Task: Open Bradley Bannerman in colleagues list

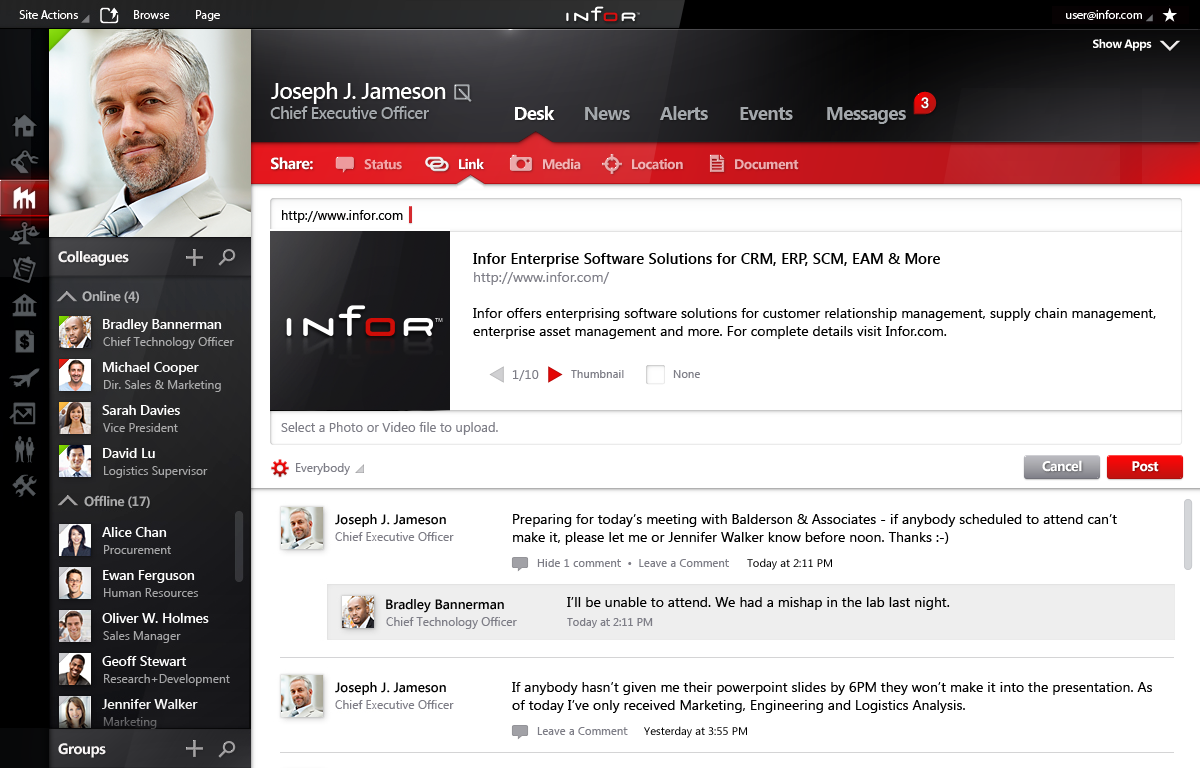Action: tap(150, 332)
